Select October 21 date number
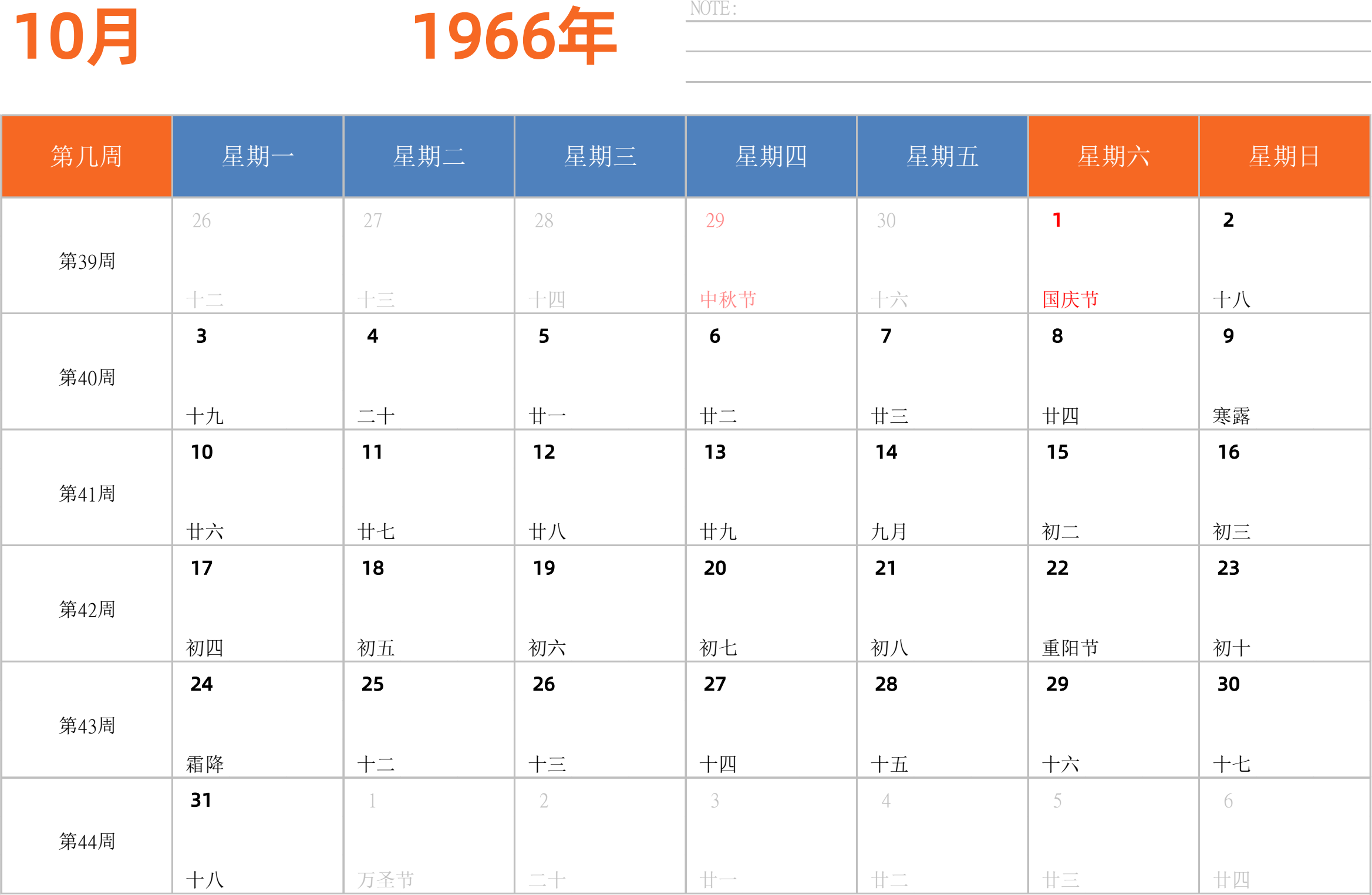Image resolution: width=1372 pixels, height=895 pixels. (x=886, y=568)
